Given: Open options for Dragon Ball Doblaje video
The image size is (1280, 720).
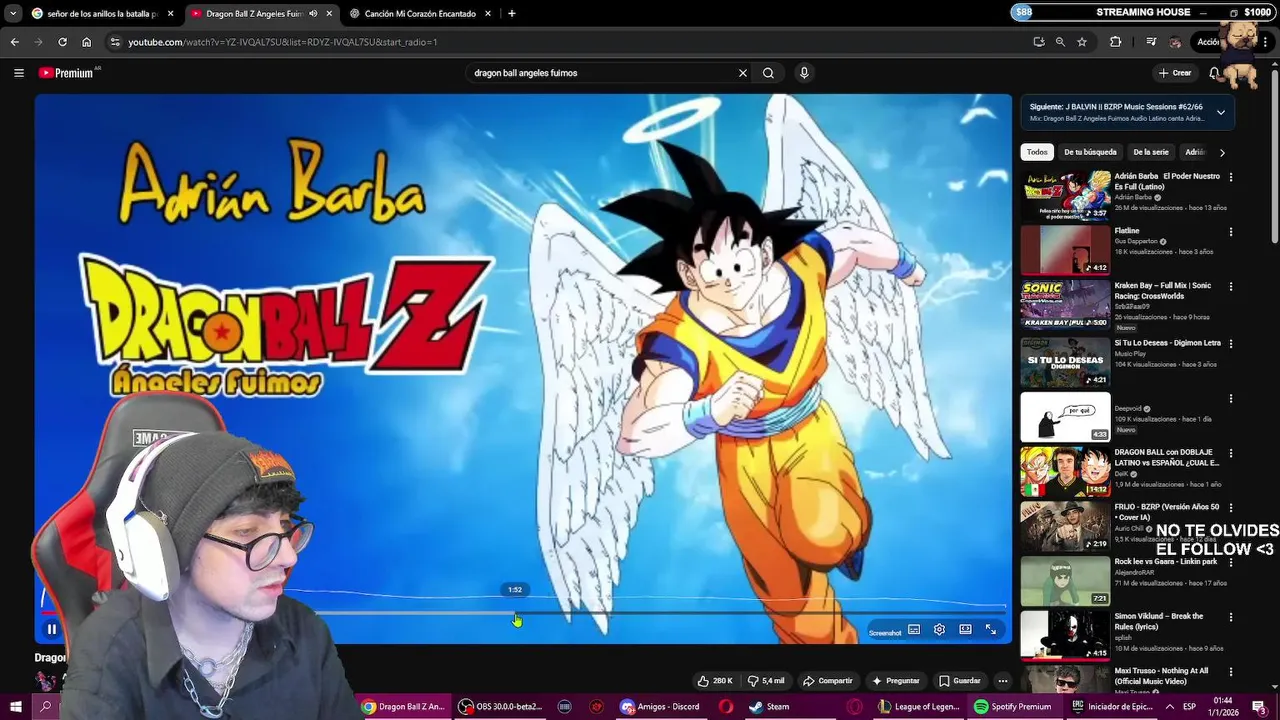Looking at the screenshot, I should 1231,453.
